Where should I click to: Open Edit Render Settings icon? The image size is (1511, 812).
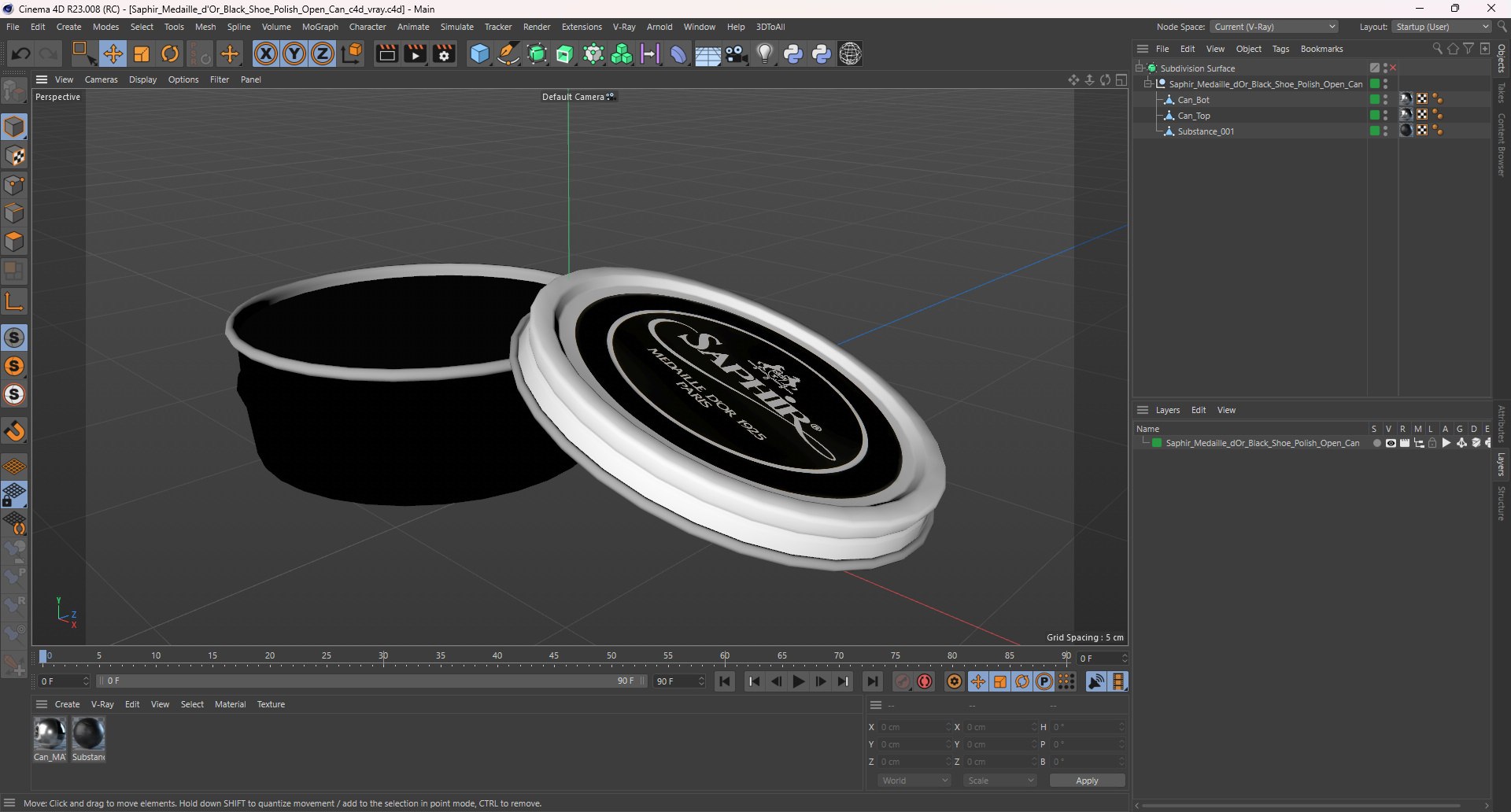[445, 54]
